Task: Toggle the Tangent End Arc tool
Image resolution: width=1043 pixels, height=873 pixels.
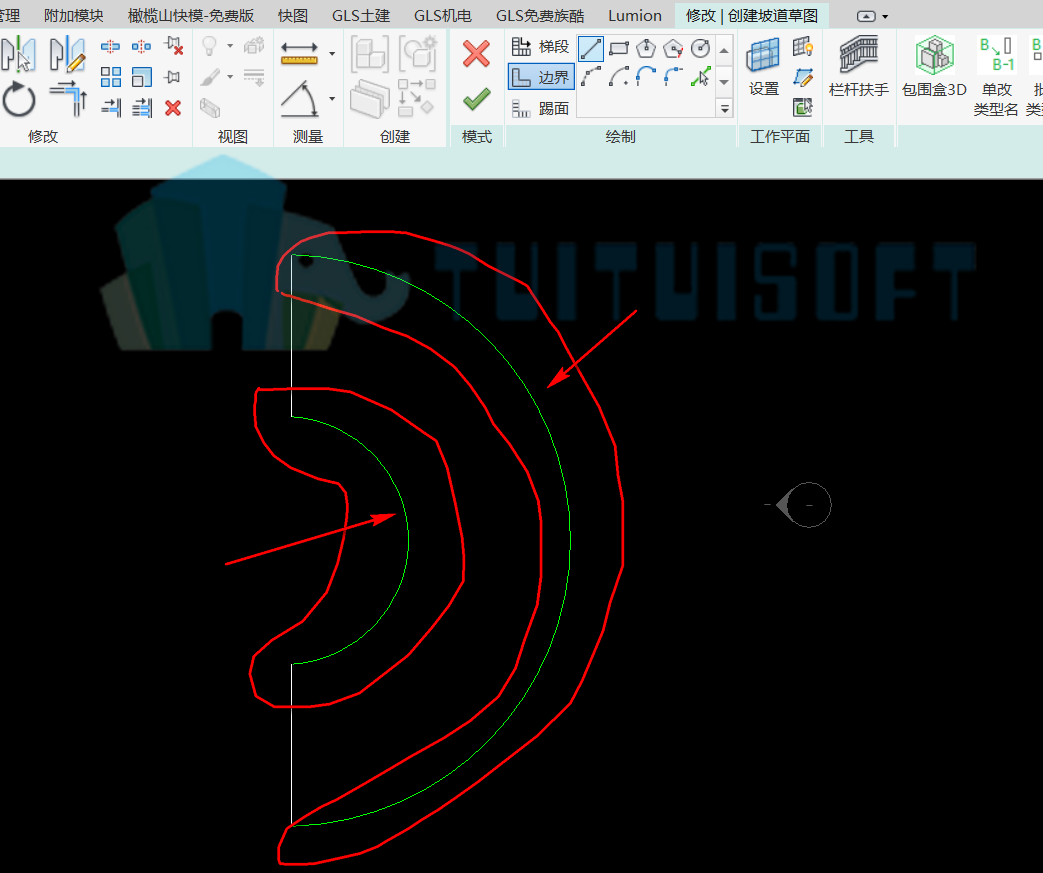Action: click(x=646, y=77)
